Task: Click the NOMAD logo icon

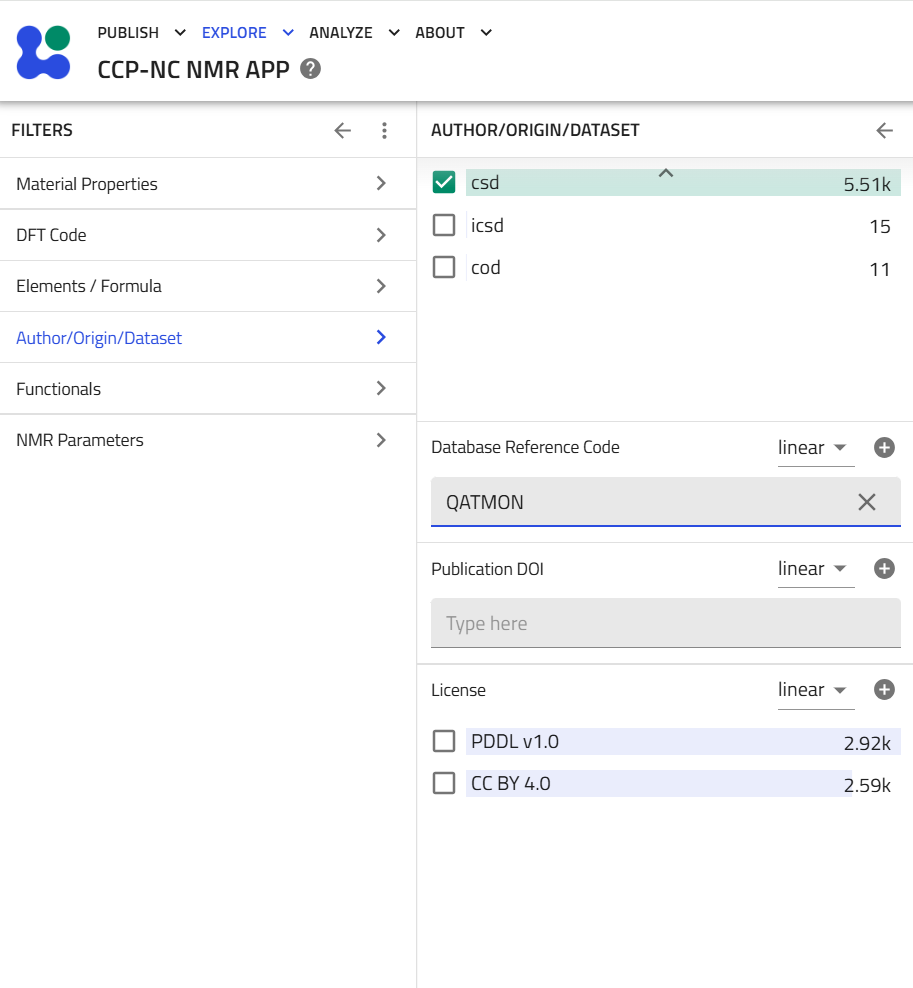Action: [43, 52]
